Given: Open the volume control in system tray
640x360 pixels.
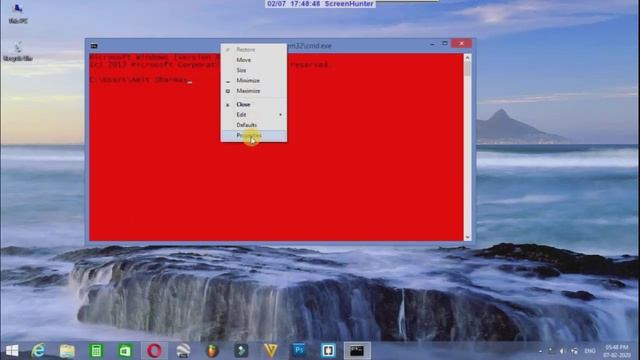Looking at the screenshot, I should (x=562, y=351).
